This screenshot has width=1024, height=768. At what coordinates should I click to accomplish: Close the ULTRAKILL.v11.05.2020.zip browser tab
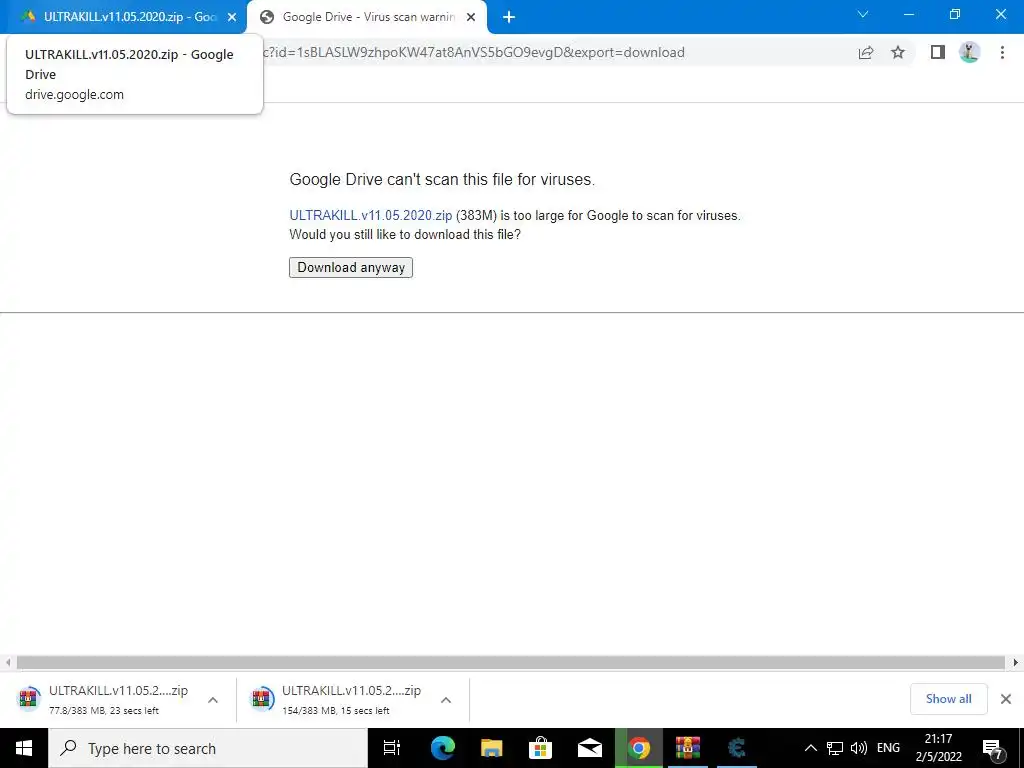coord(232,18)
